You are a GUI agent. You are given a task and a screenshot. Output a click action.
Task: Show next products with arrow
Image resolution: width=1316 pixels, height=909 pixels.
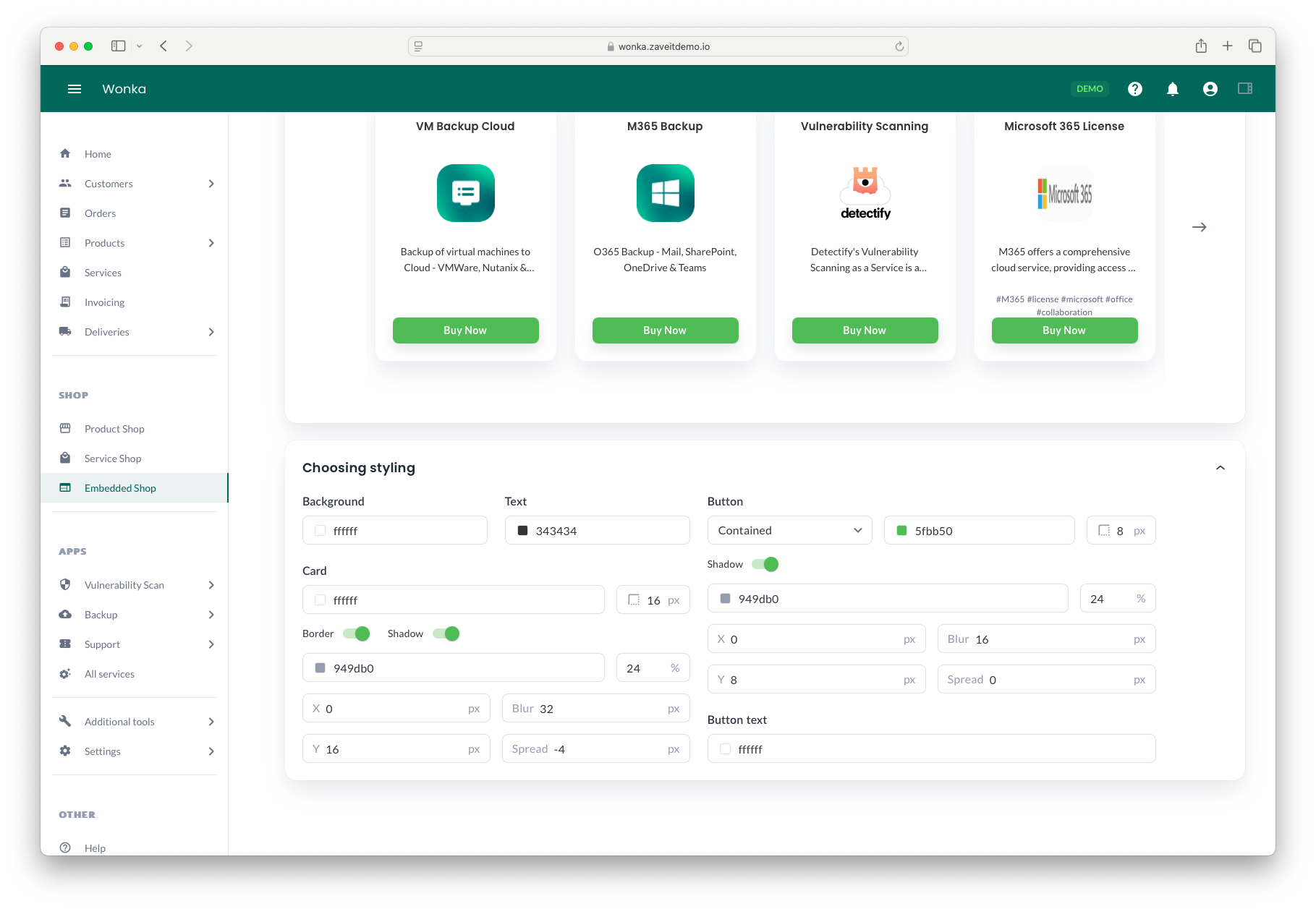1199,227
